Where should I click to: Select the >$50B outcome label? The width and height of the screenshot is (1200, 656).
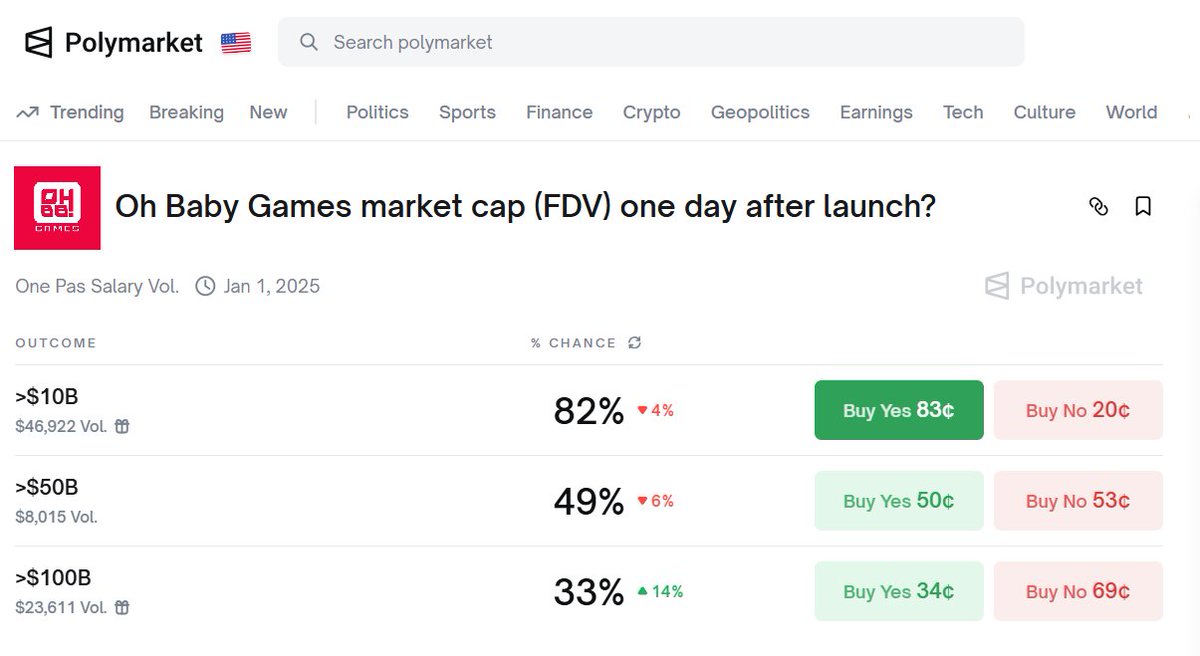click(47, 487)
